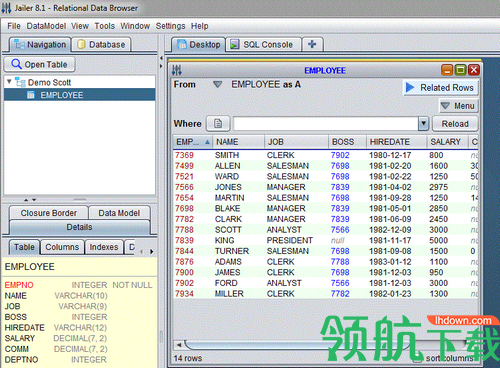Close the EMPLOYEE internal window

[x=474, y=70]
